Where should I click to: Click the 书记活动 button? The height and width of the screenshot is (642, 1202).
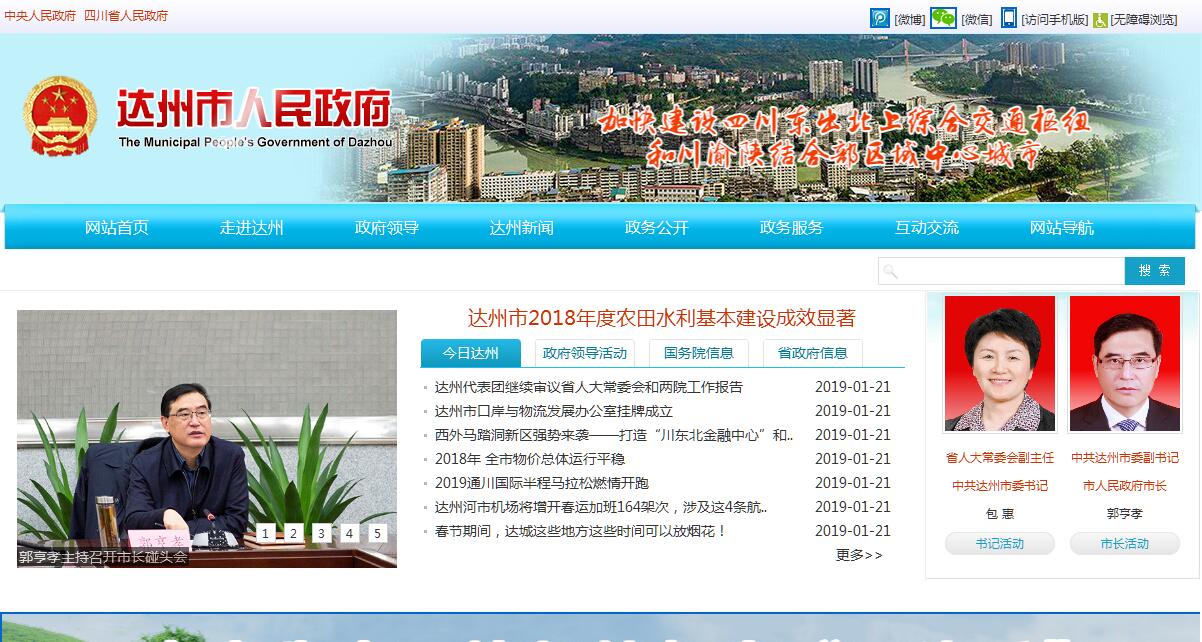click(999, 544)
